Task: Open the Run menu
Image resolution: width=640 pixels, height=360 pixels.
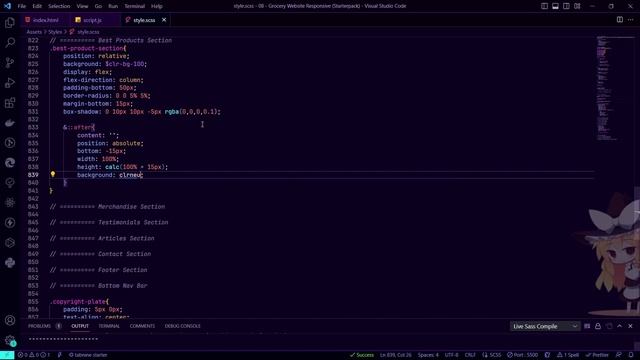Action: [113, 6]
